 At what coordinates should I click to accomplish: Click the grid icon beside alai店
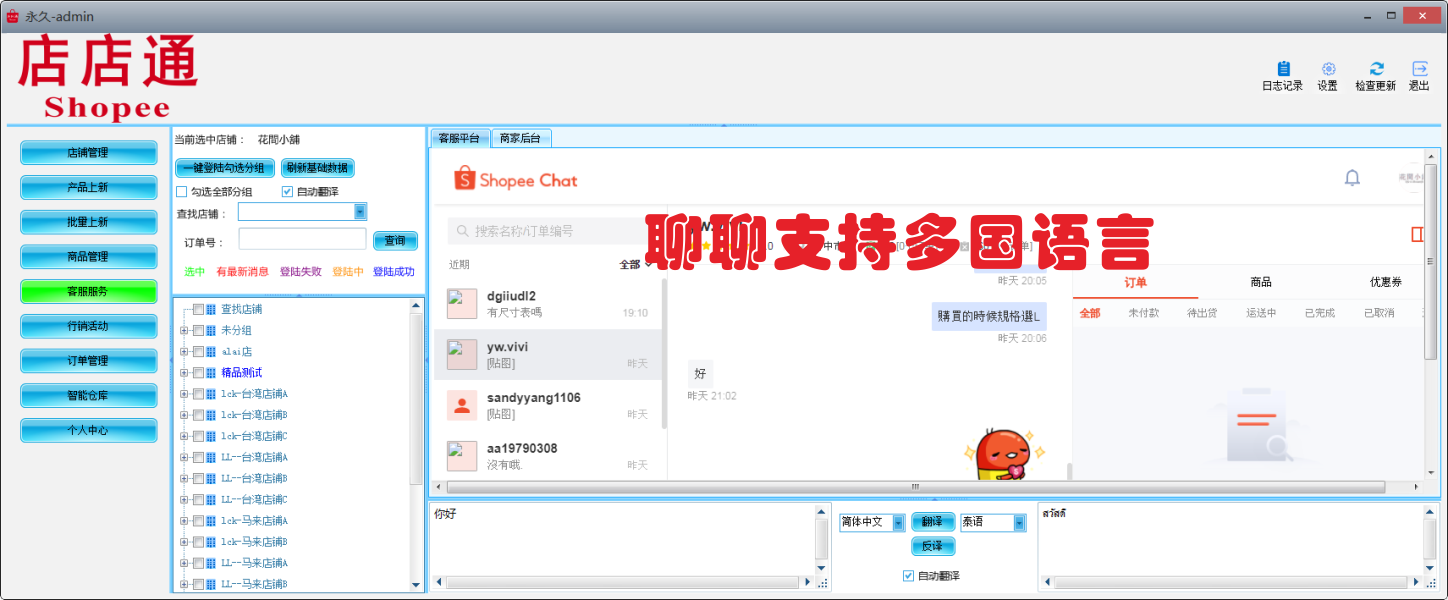pyautogui.click(x=211, y=352)
